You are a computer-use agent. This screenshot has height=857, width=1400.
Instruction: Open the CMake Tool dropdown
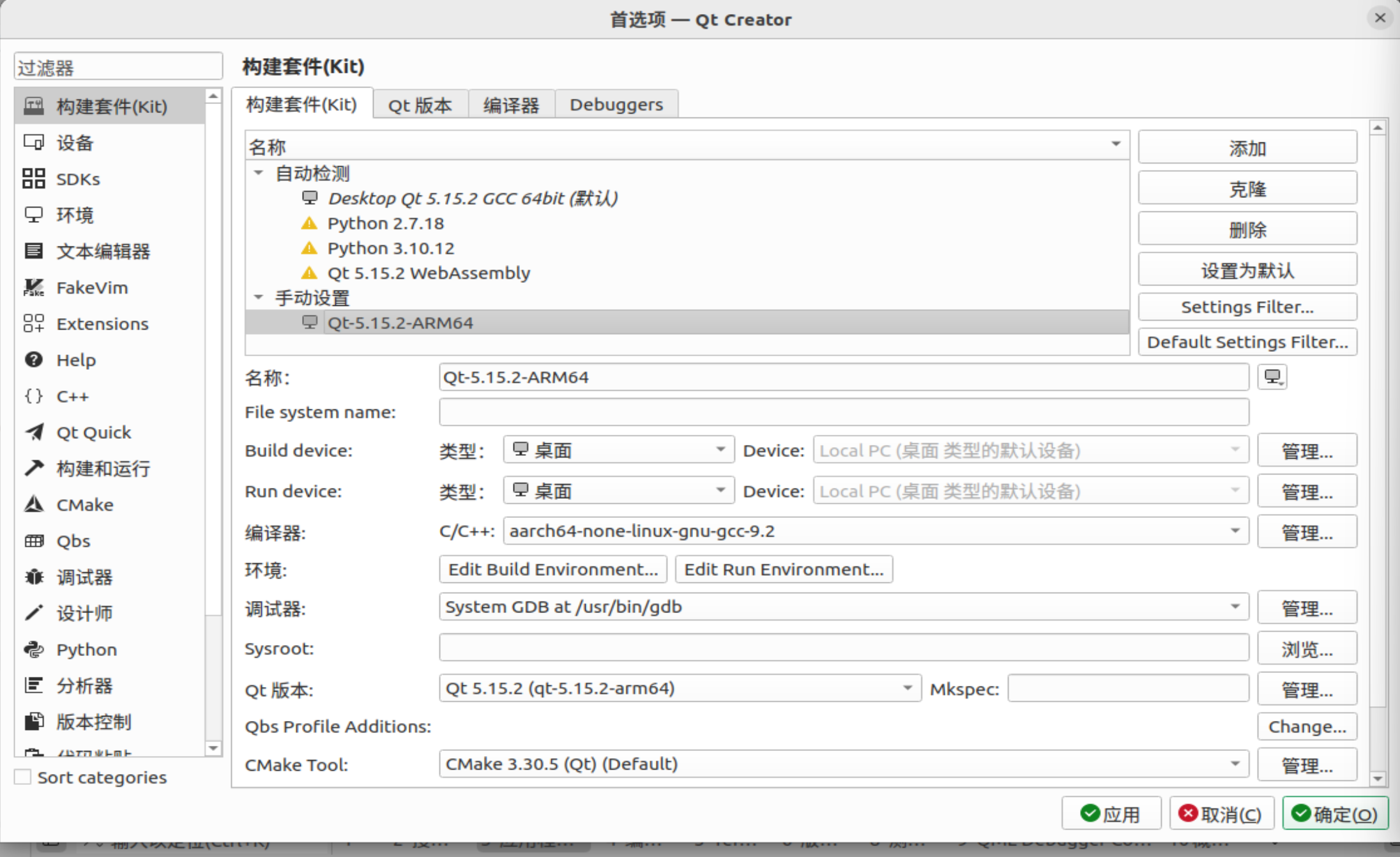click(x=843, y=764)
